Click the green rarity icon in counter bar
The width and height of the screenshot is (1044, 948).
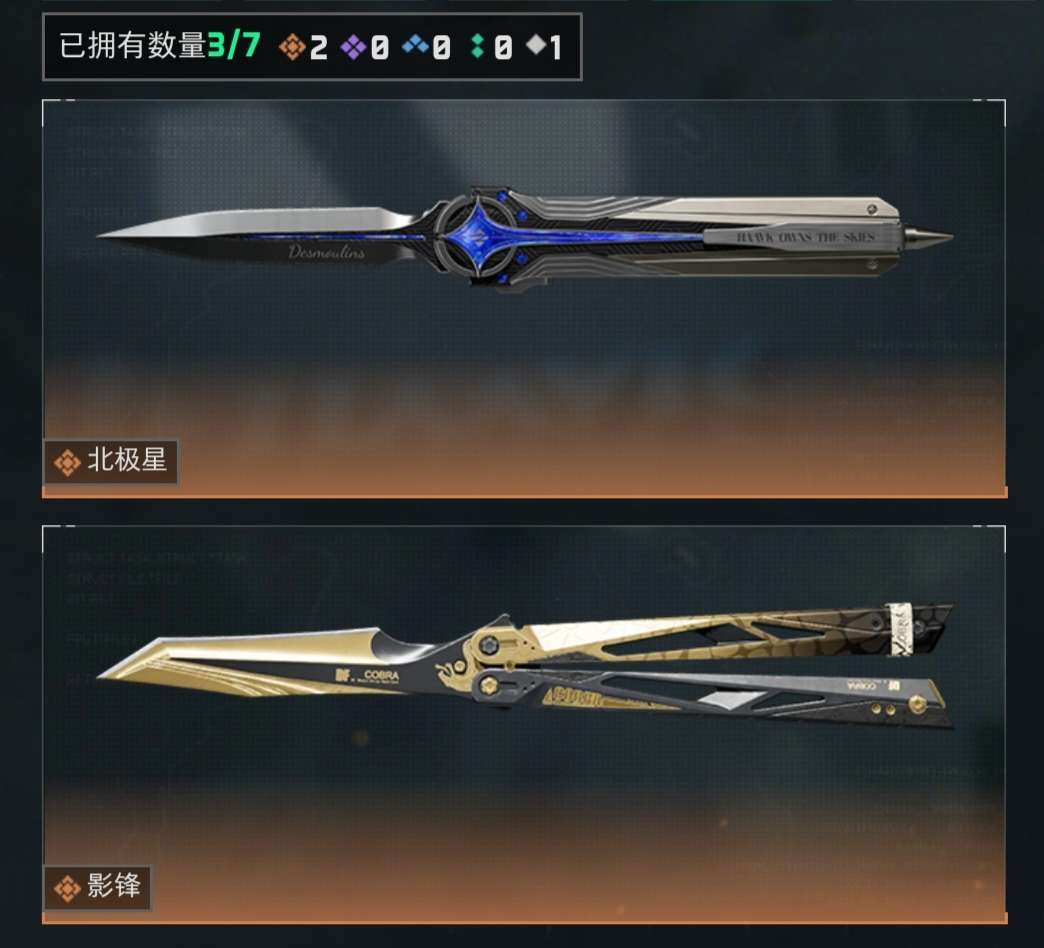point(477,47)
